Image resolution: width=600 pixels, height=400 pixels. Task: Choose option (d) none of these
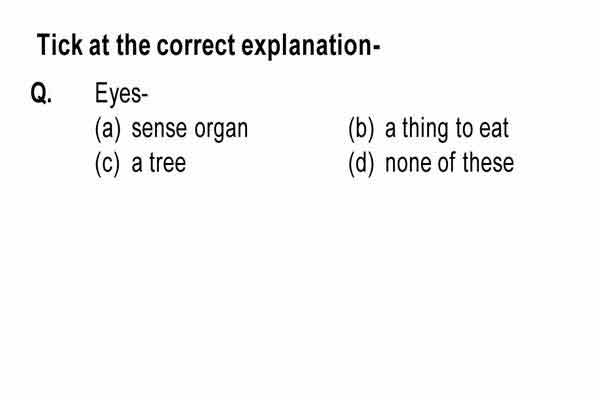point(431,164)
